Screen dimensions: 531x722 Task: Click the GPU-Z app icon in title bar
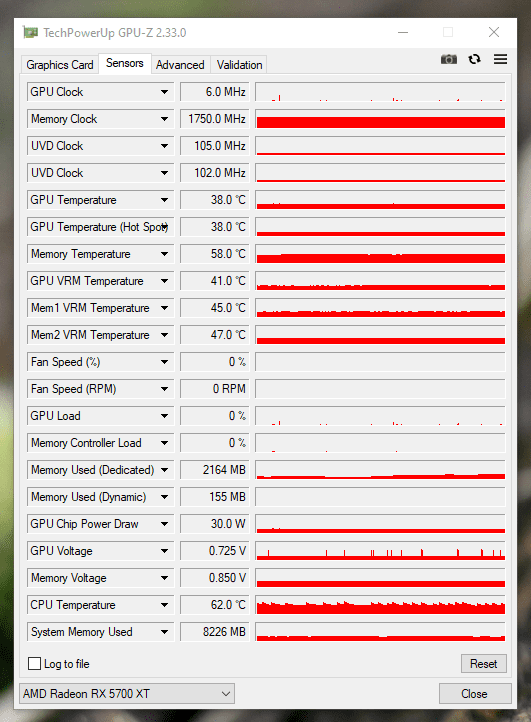click(x=30, y=33)
